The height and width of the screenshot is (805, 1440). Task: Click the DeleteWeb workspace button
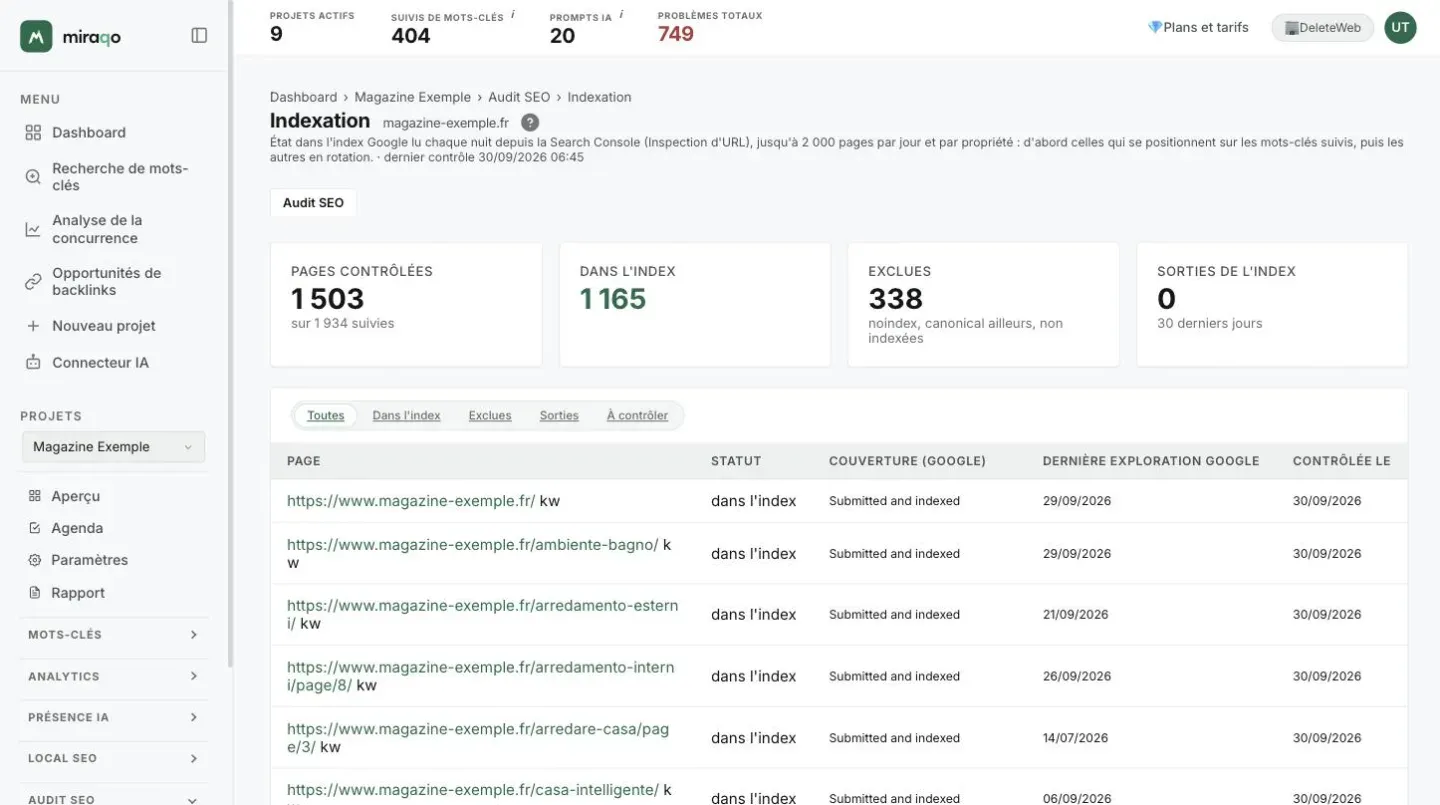1322,28
